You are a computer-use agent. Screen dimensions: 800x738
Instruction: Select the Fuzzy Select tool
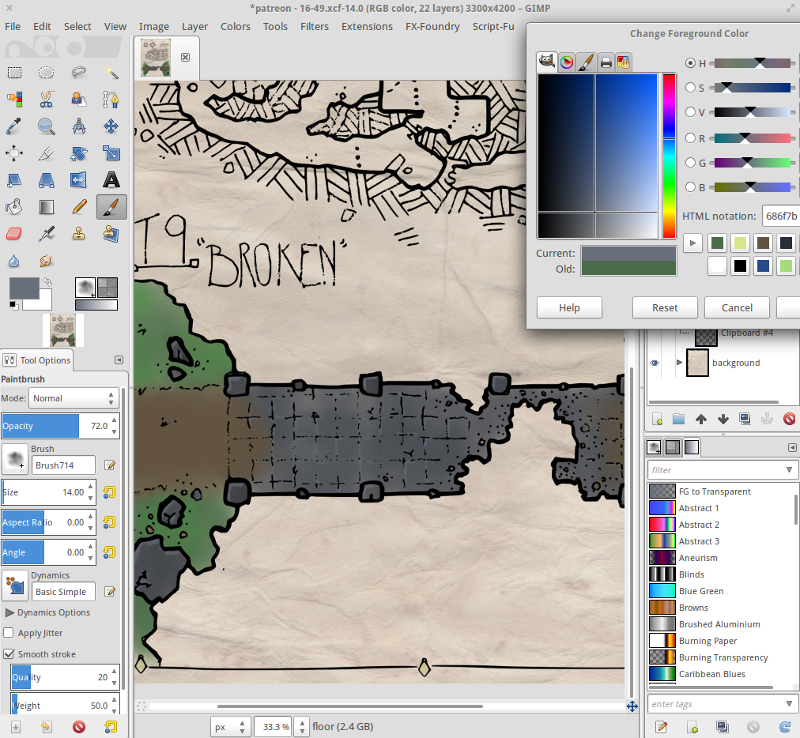click(x=112, y=71)
